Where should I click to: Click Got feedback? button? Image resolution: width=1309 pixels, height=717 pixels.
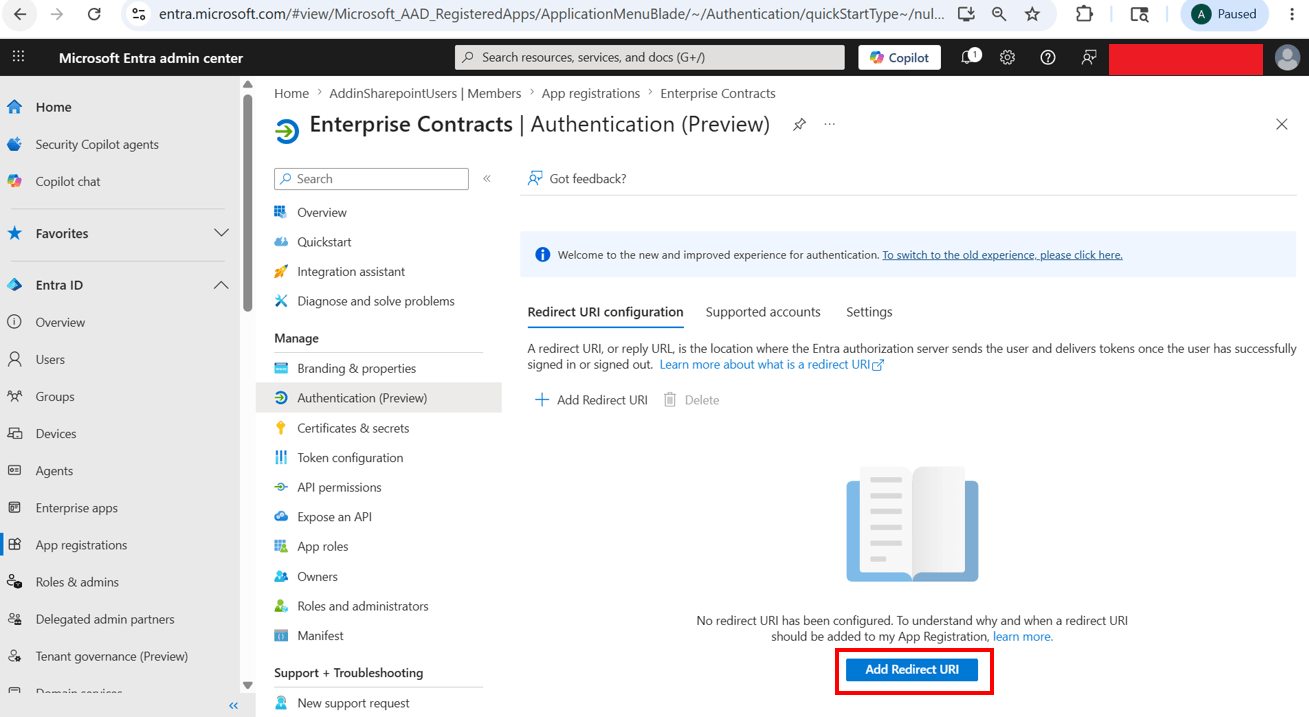coord(577,178)
